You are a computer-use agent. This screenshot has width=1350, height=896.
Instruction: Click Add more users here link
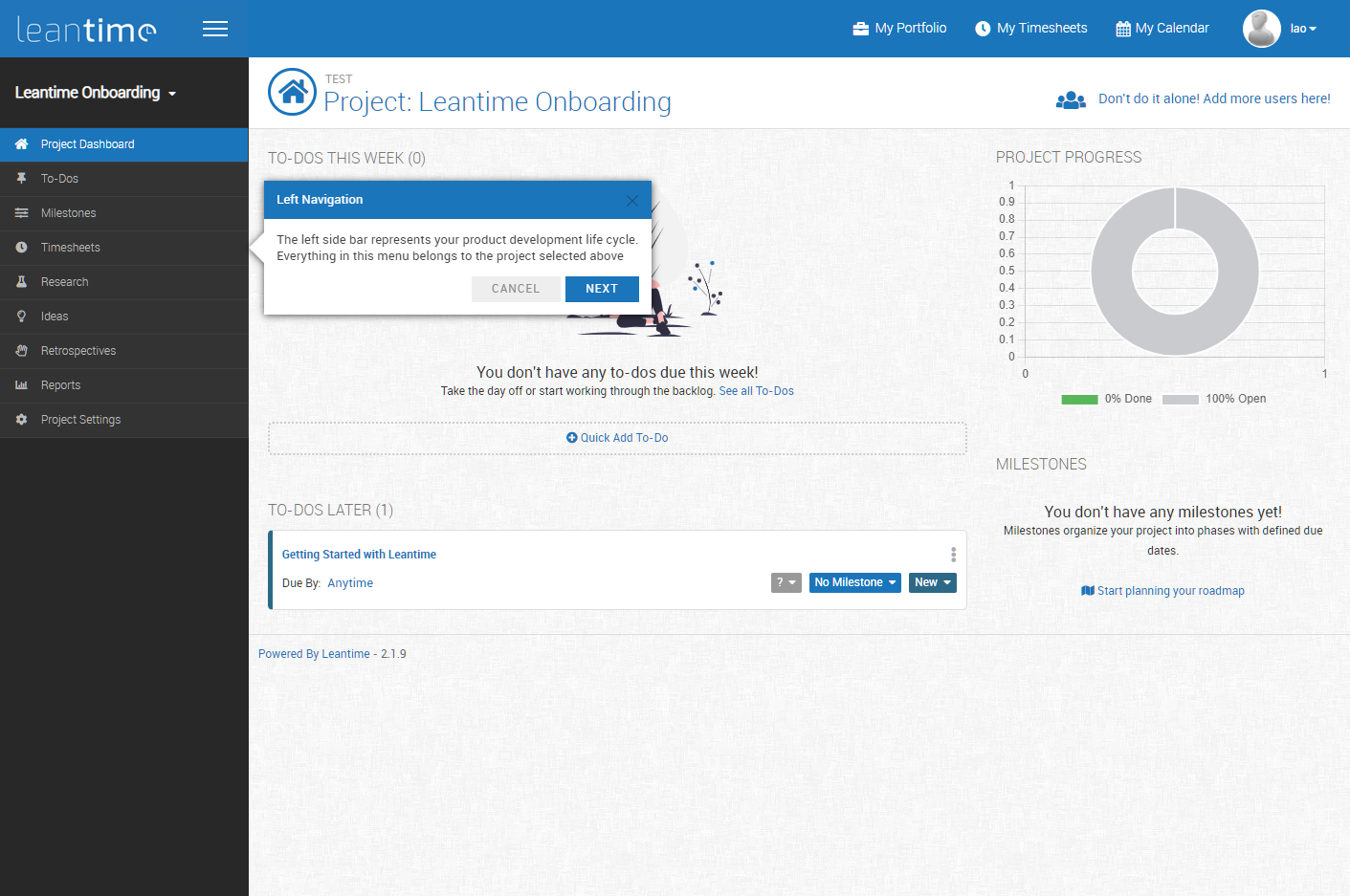coord(1214,98)
